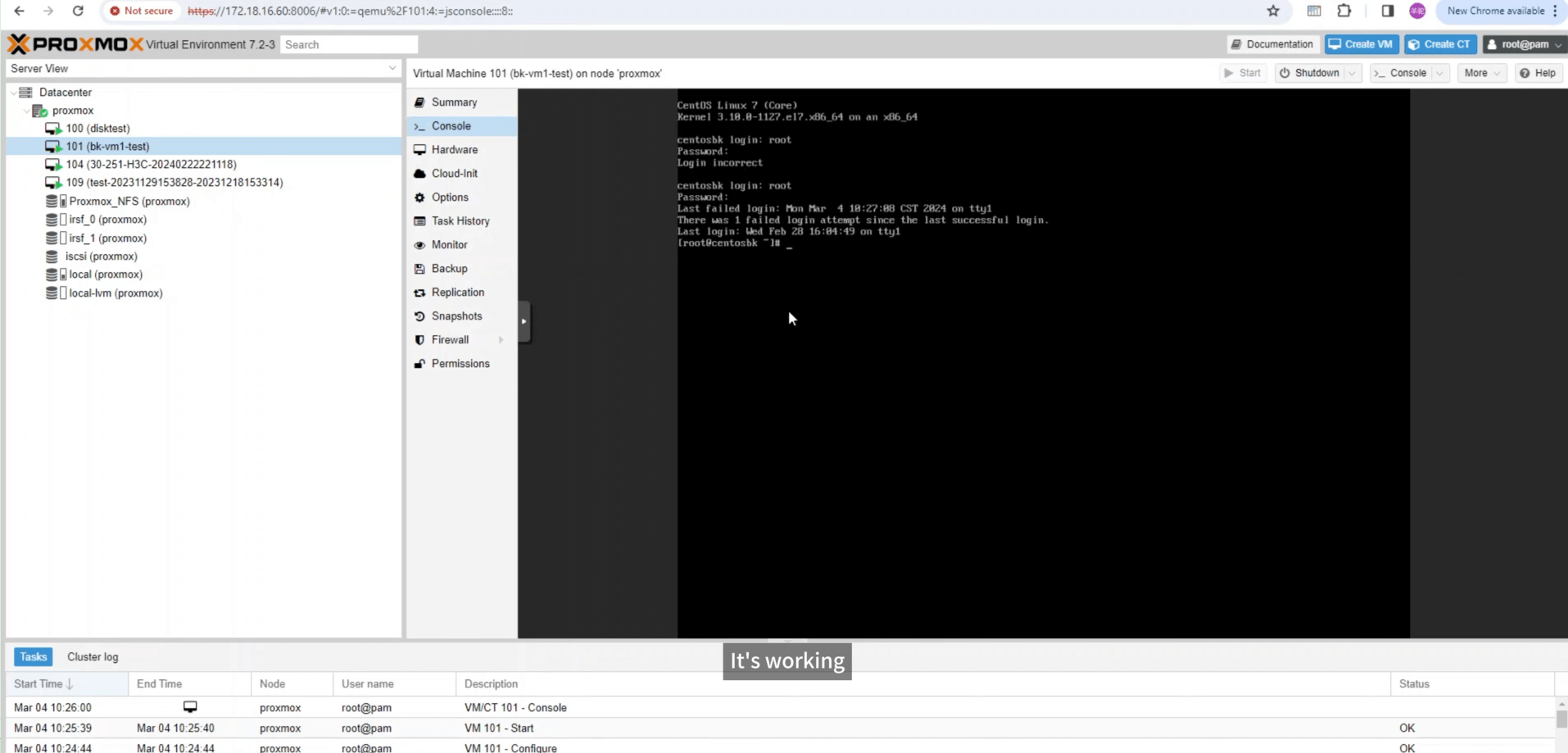Click the Create VM button
Screen dimensions: 1568x753
pyautogui.click(x=1361, y=44)
